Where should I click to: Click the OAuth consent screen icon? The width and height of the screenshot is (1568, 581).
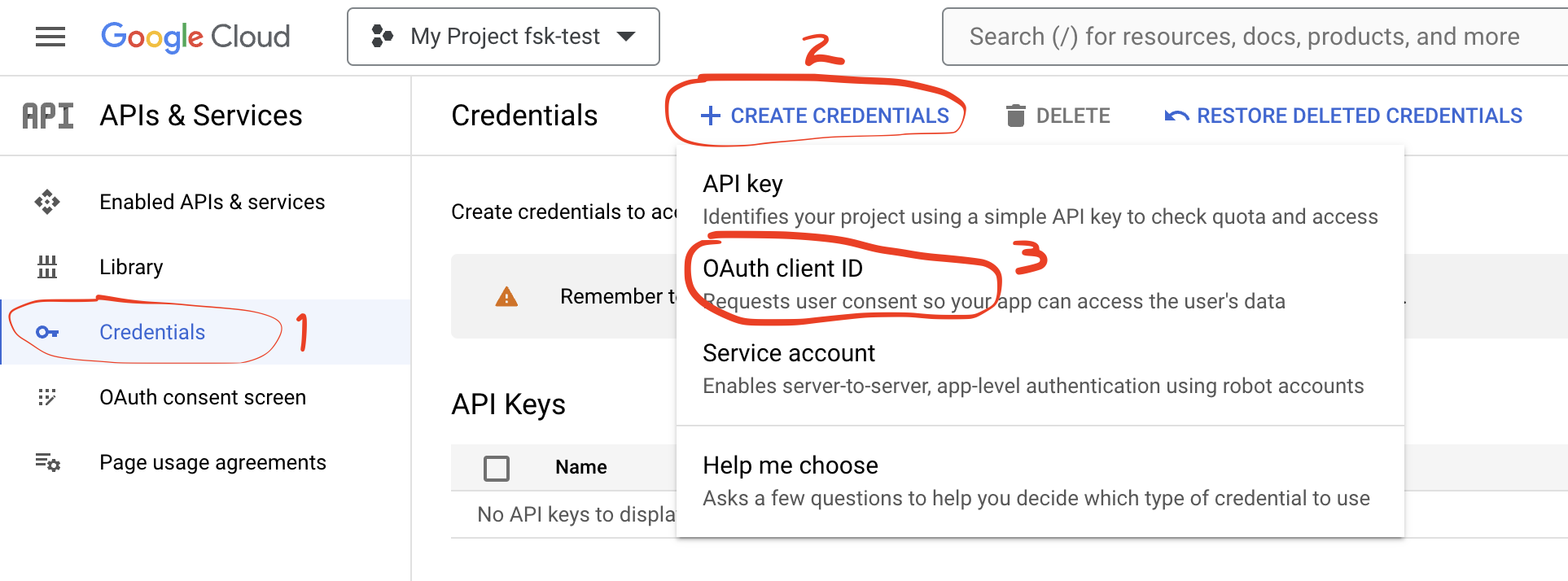click(x=47, y=397)
